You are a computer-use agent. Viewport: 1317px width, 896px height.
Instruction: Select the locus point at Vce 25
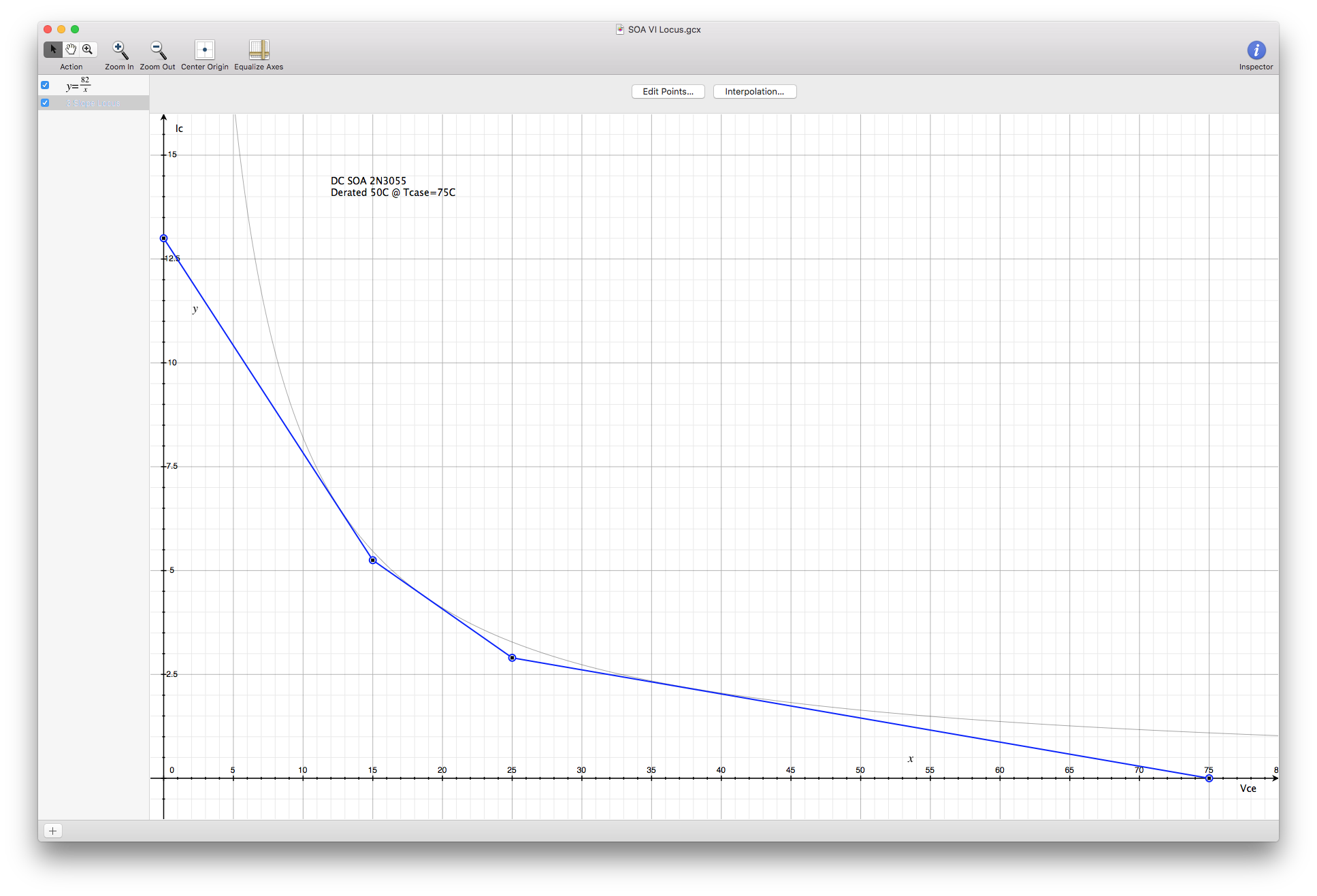[513, 658]
